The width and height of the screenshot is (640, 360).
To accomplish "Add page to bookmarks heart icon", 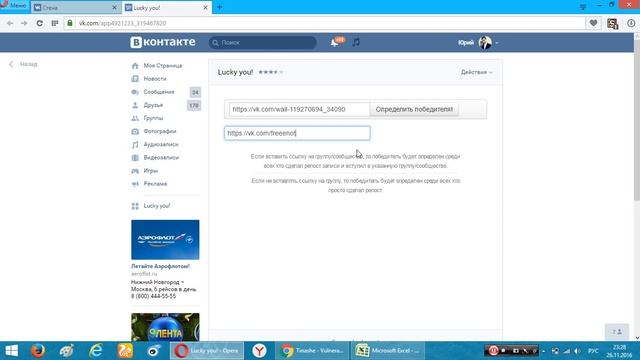I will 593,23.
